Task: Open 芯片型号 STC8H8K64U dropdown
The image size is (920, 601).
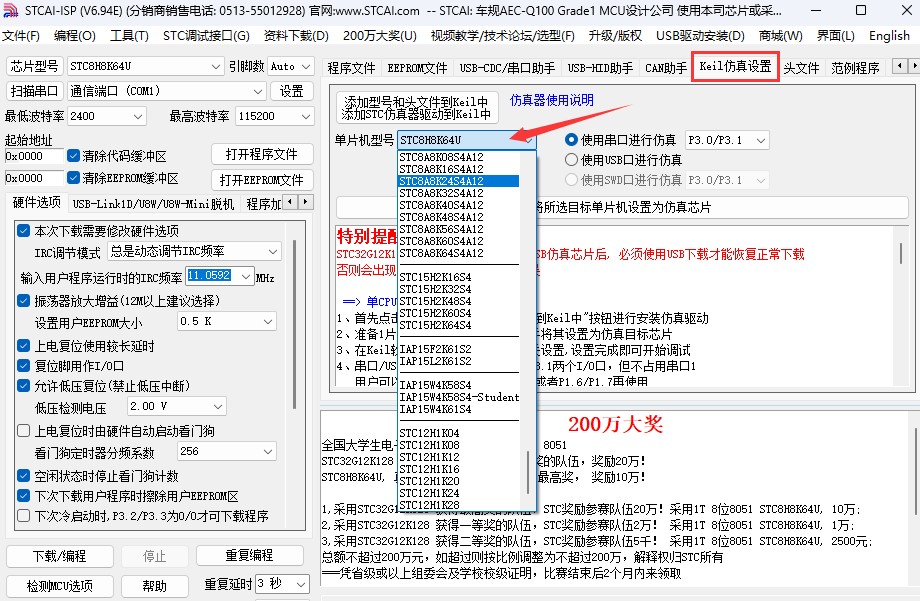Action: tap(145, 66)
